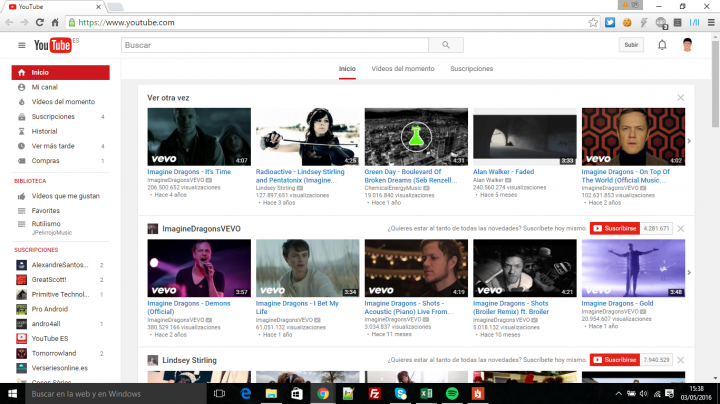Image resolution: width=720 pixels, height=404 pixels.
Task: Click the search magnifier button
Action: click(x=446, y=45)
